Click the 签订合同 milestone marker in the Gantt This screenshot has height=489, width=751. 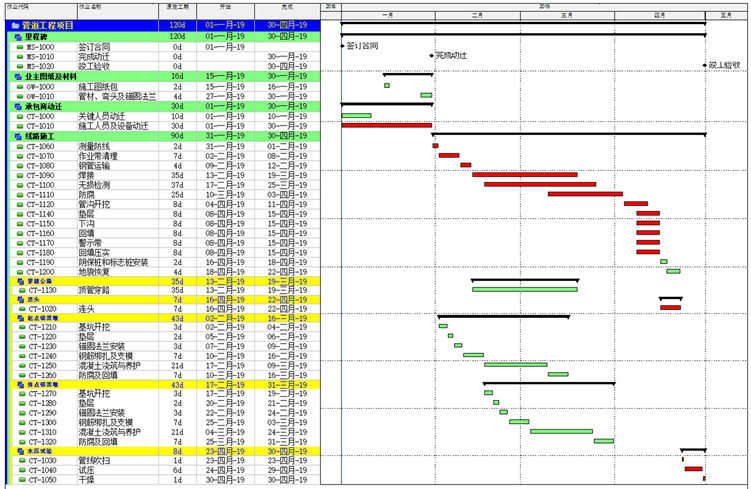[x=343, y=46]
